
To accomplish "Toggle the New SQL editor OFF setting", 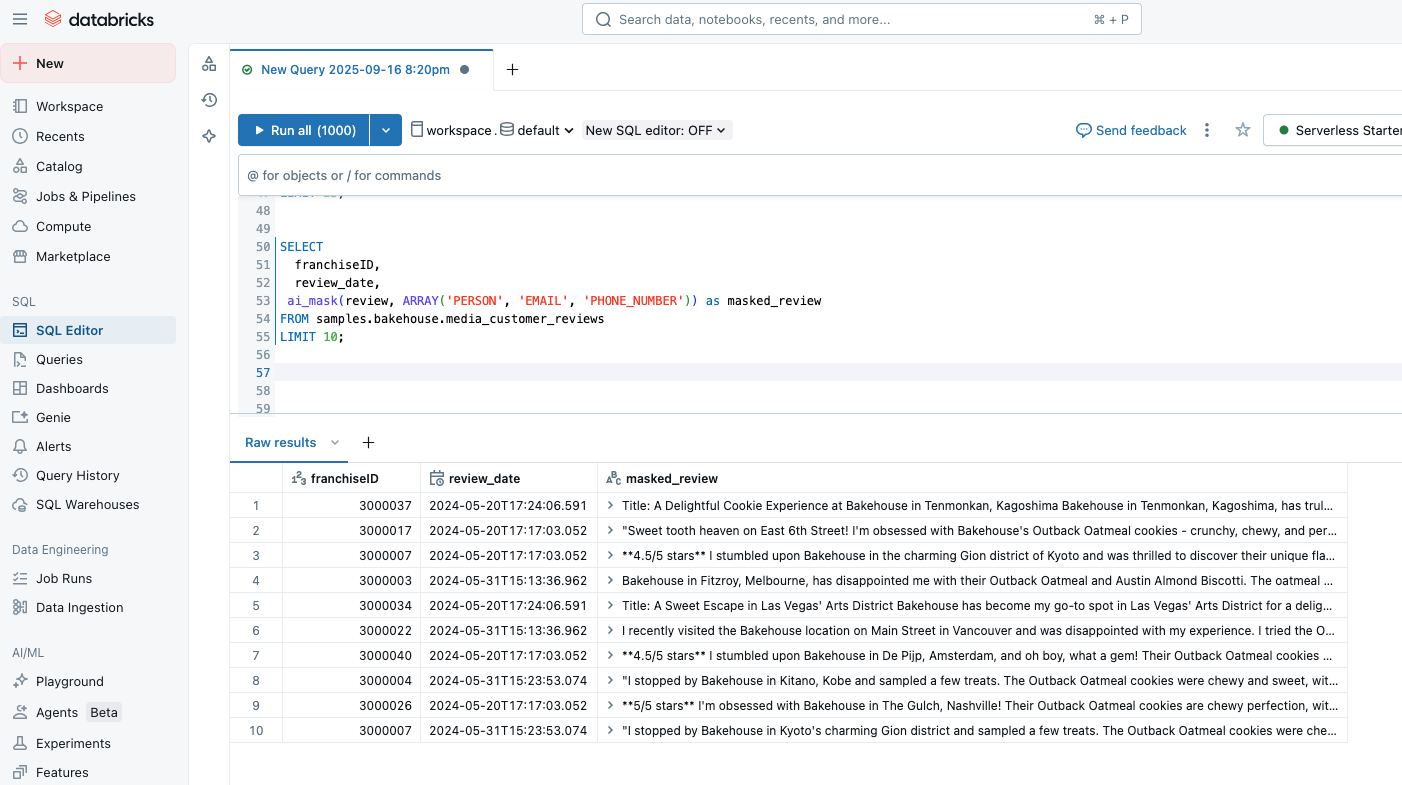I will point(656,129).
